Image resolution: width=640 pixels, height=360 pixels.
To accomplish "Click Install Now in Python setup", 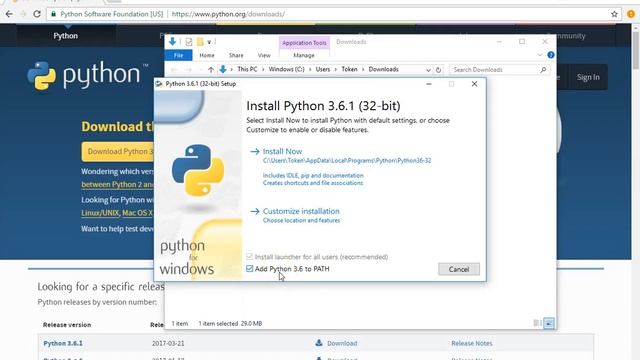I will (x=282, y=151).
